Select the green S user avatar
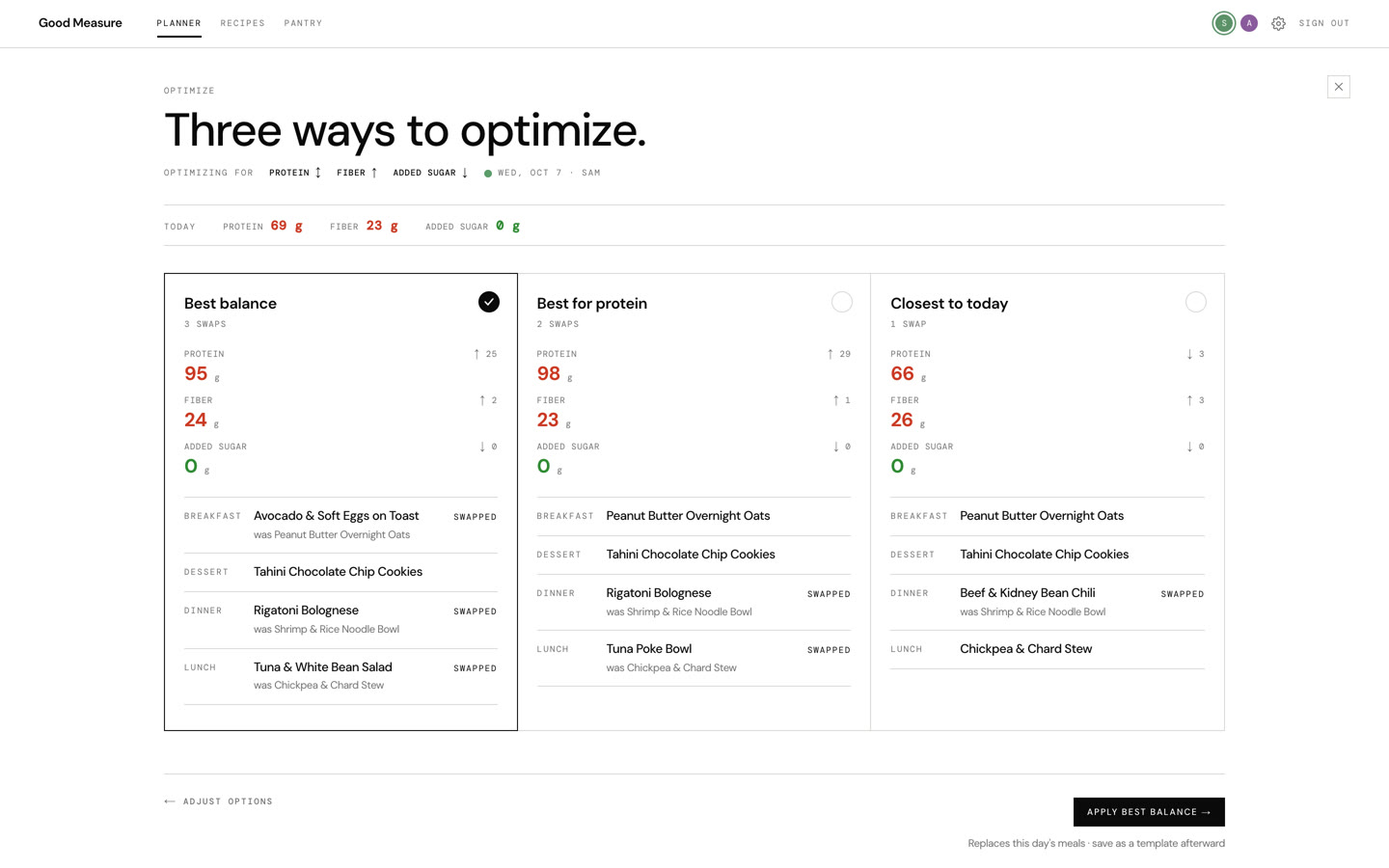The width and height of the screenshot is (1389, 868). point(1224,23)
